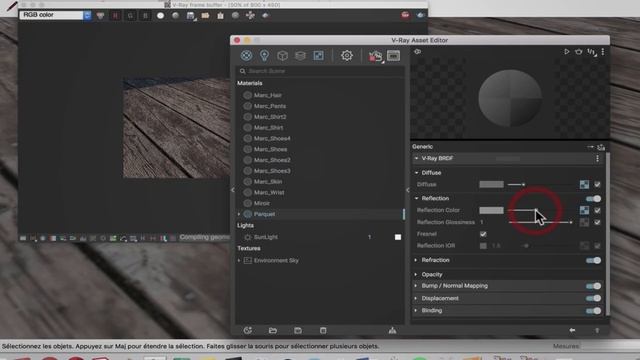Open Geometry category cube icon
The width and height of the screenshot is (640, 360).
coord(282,56)
